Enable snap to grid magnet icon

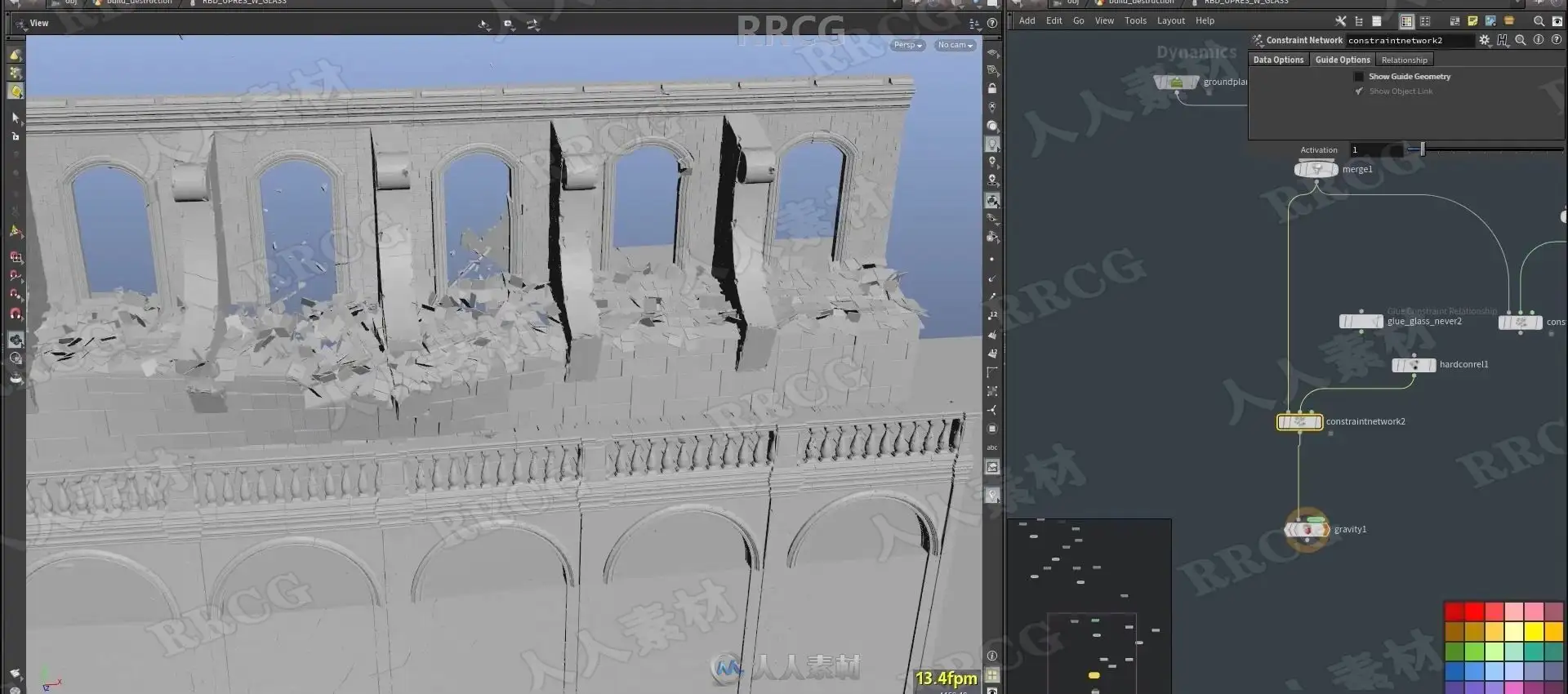[16, 257]
